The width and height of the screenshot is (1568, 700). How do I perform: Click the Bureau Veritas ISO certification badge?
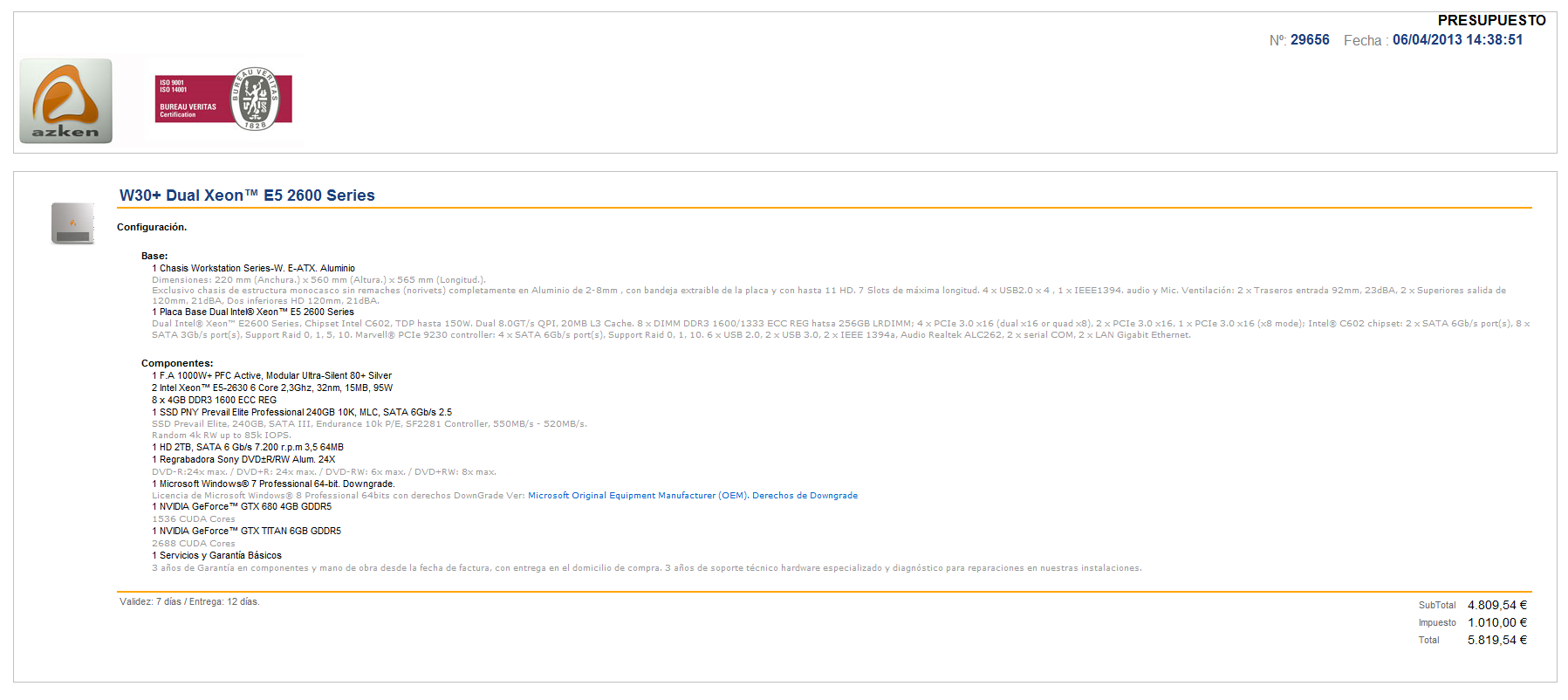[224, 100]
